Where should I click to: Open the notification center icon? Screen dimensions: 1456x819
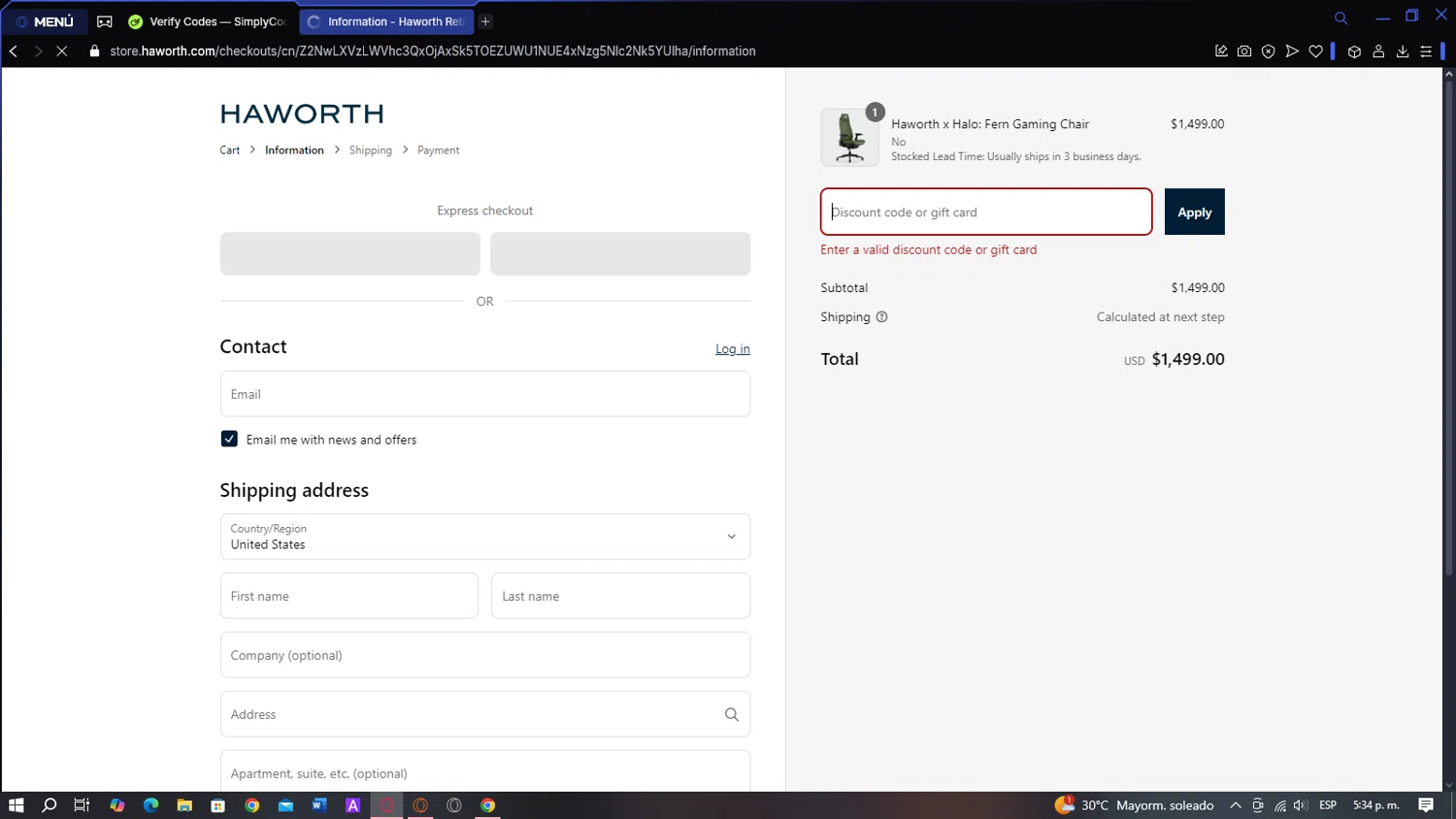click(x=1426, y=805)
